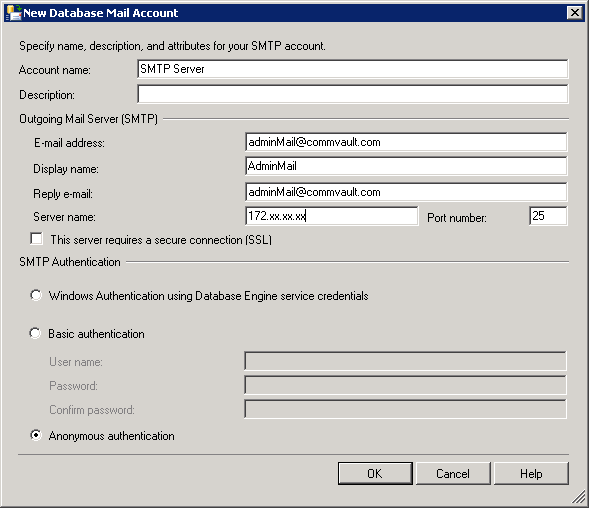The height and width of the screenshot is (508, 589).
Task: Enable the SSL secure connection checkbox
Action: coord(36,239)
